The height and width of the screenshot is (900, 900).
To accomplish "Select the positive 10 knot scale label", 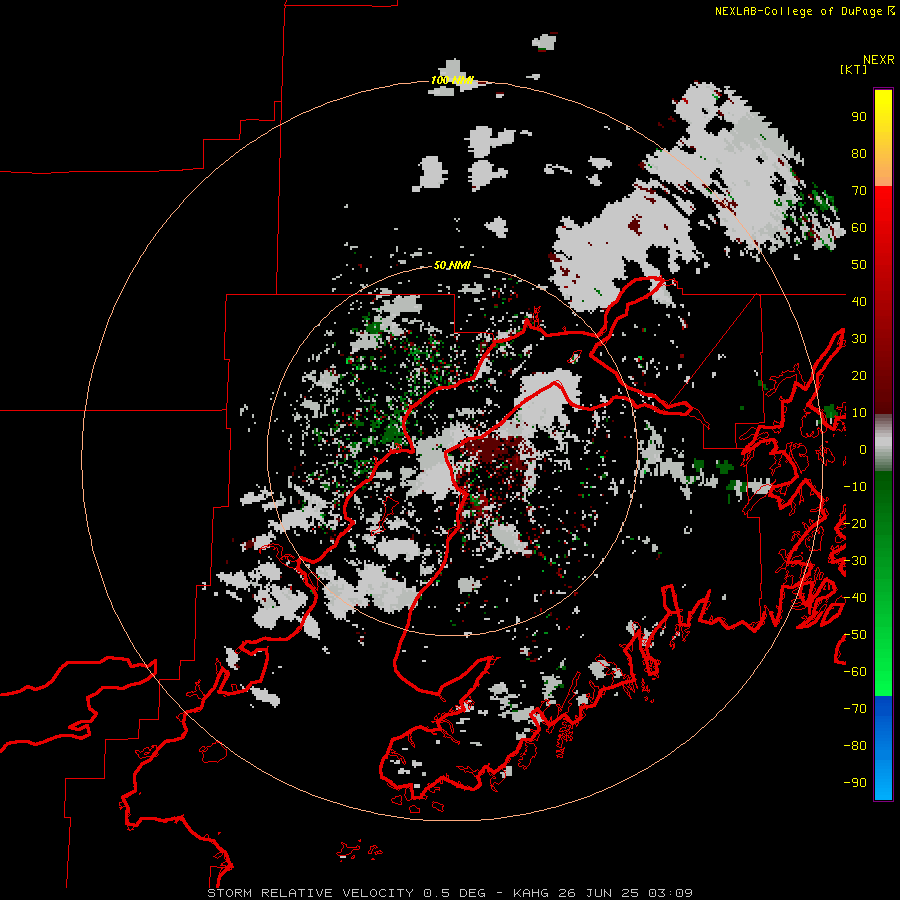I will pyautogui.click(x=859, y=413).
